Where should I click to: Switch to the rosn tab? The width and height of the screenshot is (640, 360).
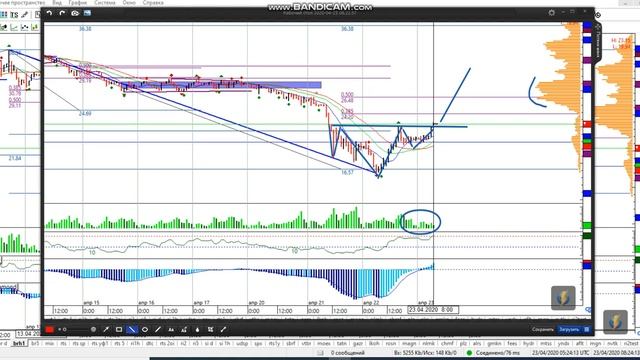pos(391,344)
